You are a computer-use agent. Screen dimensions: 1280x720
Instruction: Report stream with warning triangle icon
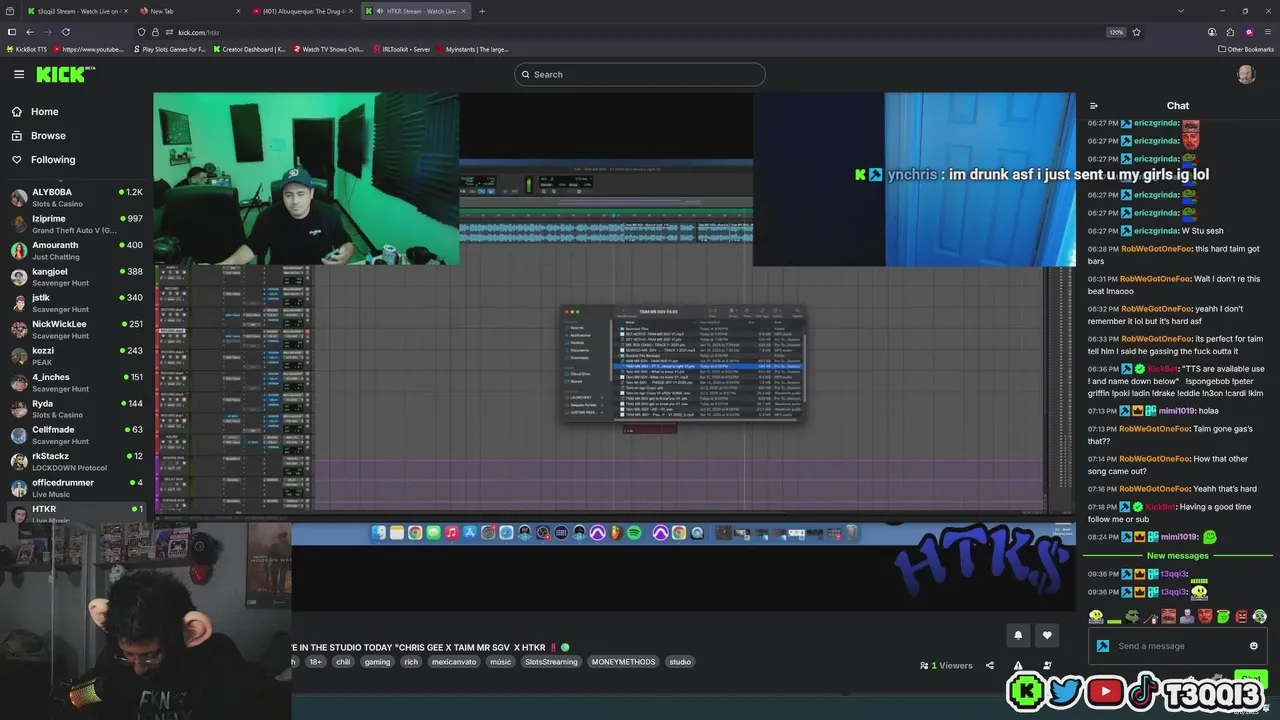1018,665
